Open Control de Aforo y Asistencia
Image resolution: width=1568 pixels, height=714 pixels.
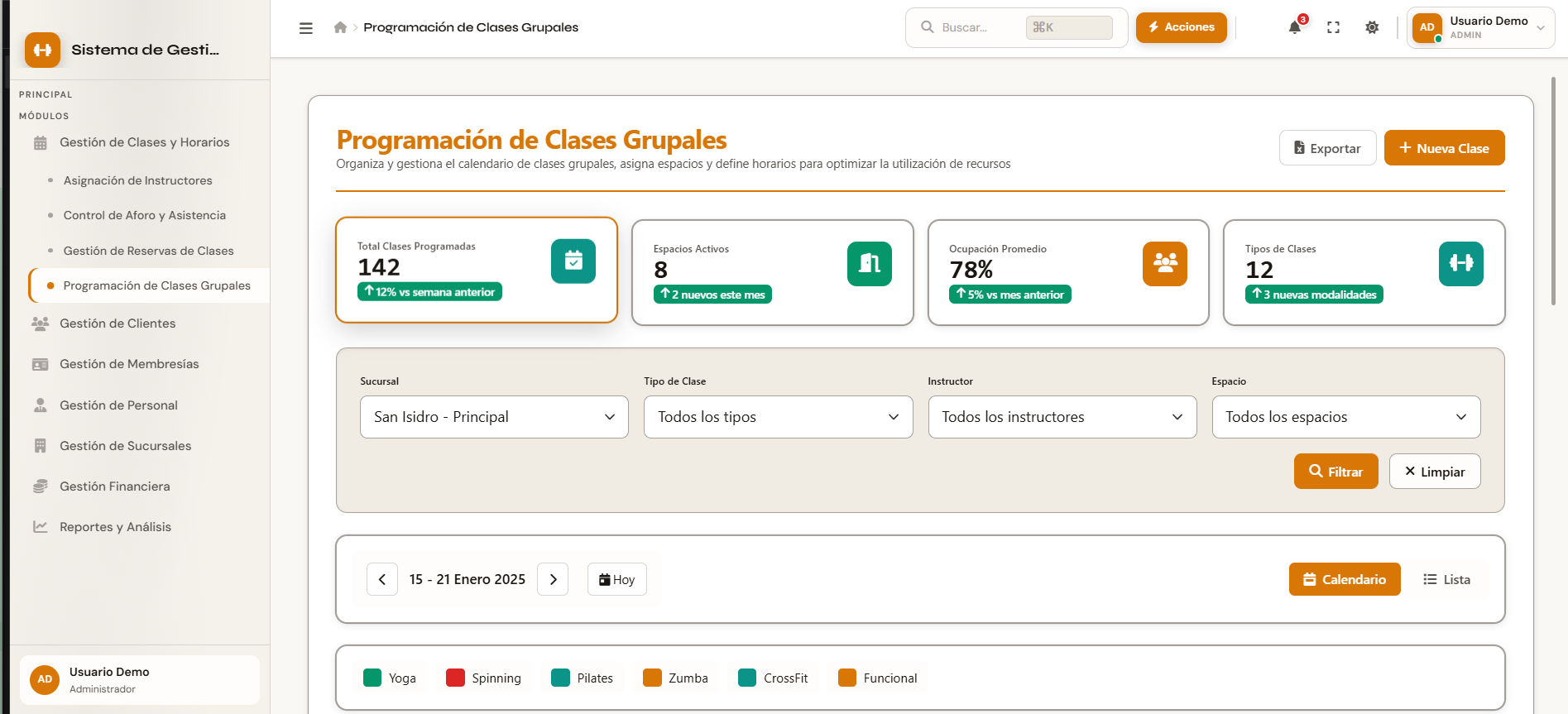tap(144, 215)
